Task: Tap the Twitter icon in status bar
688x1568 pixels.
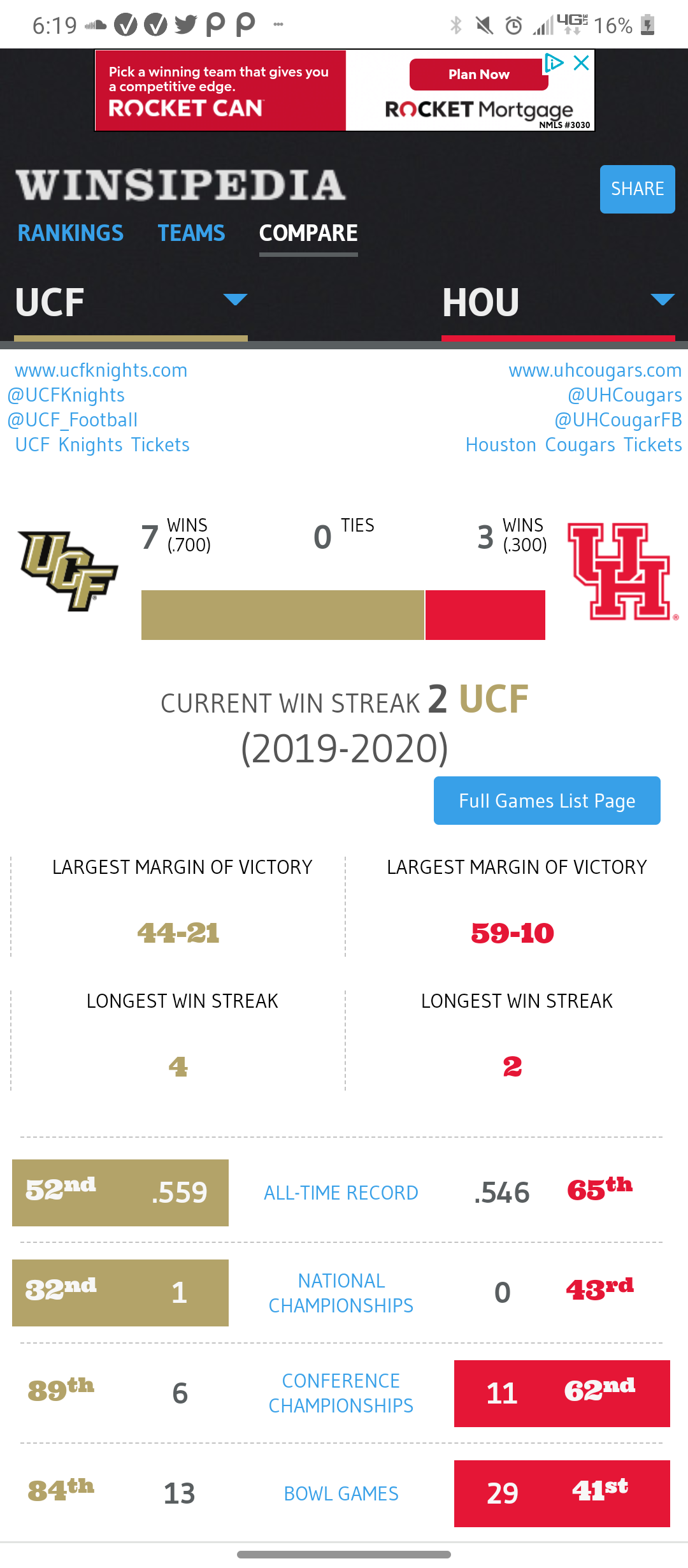Action: click(185, 25)
